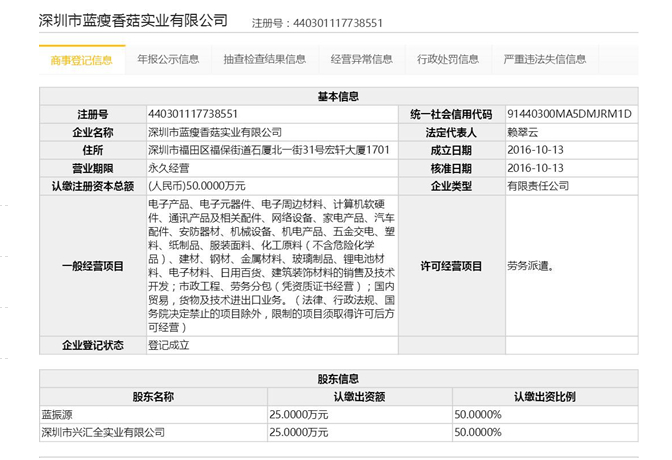
Task: Open the 行政处罚信息 tab
Action: pos(448,60)
